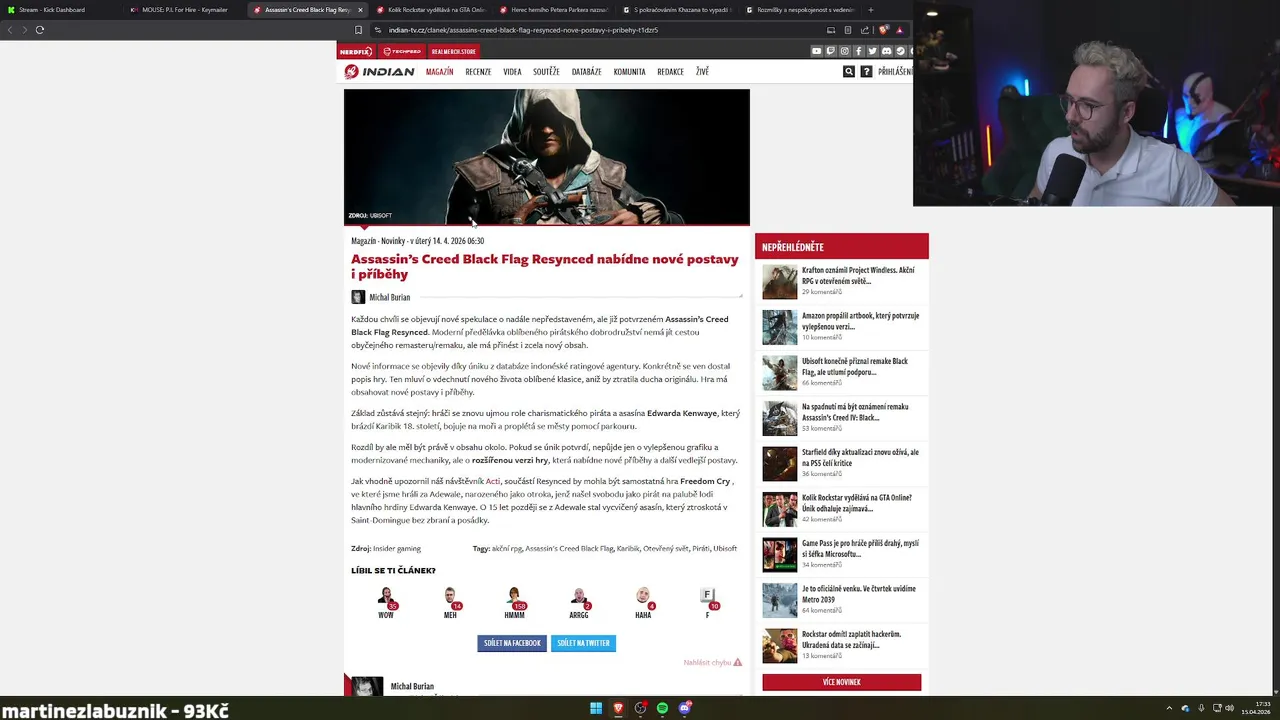Click the TECHFEED link in the top bar
Screen dimensions: 1280x720
402,51
